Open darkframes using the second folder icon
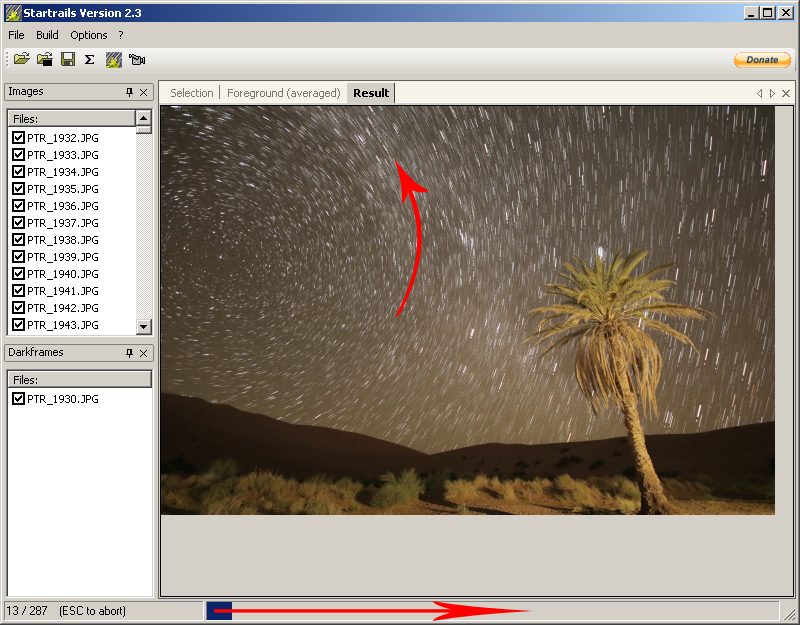 coord(44,59)
